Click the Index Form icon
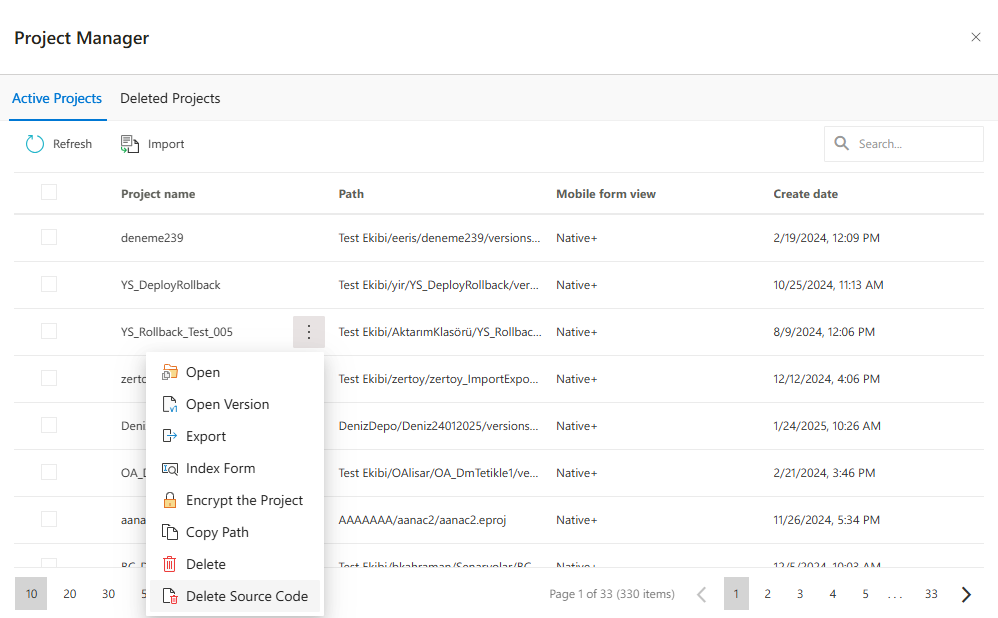Viewport: 998px width, 618px height. click(x=169, y=468)
